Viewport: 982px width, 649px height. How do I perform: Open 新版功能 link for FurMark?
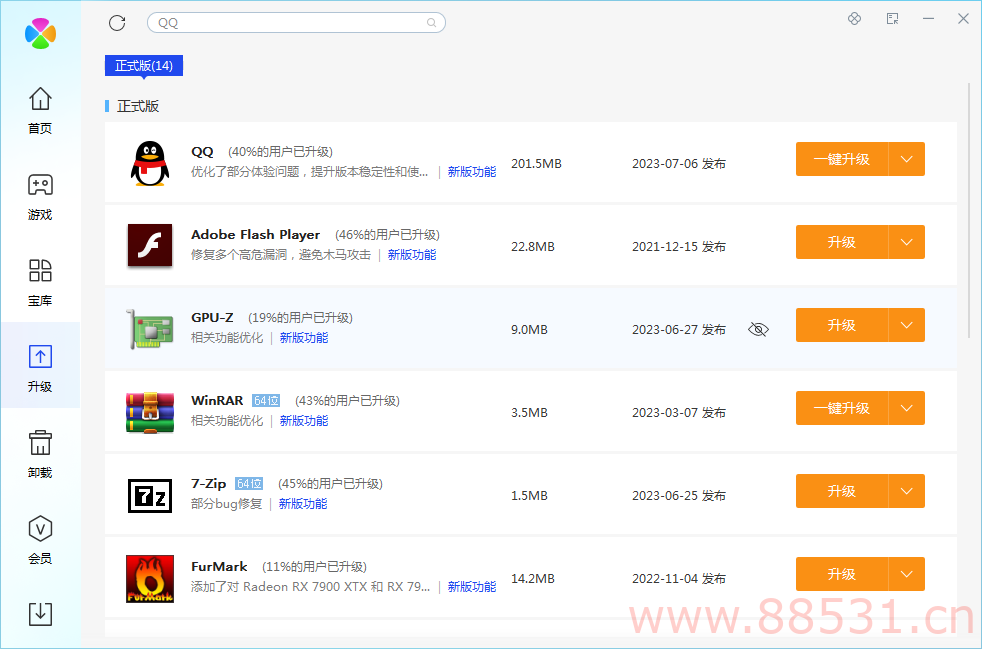(472, 587)
